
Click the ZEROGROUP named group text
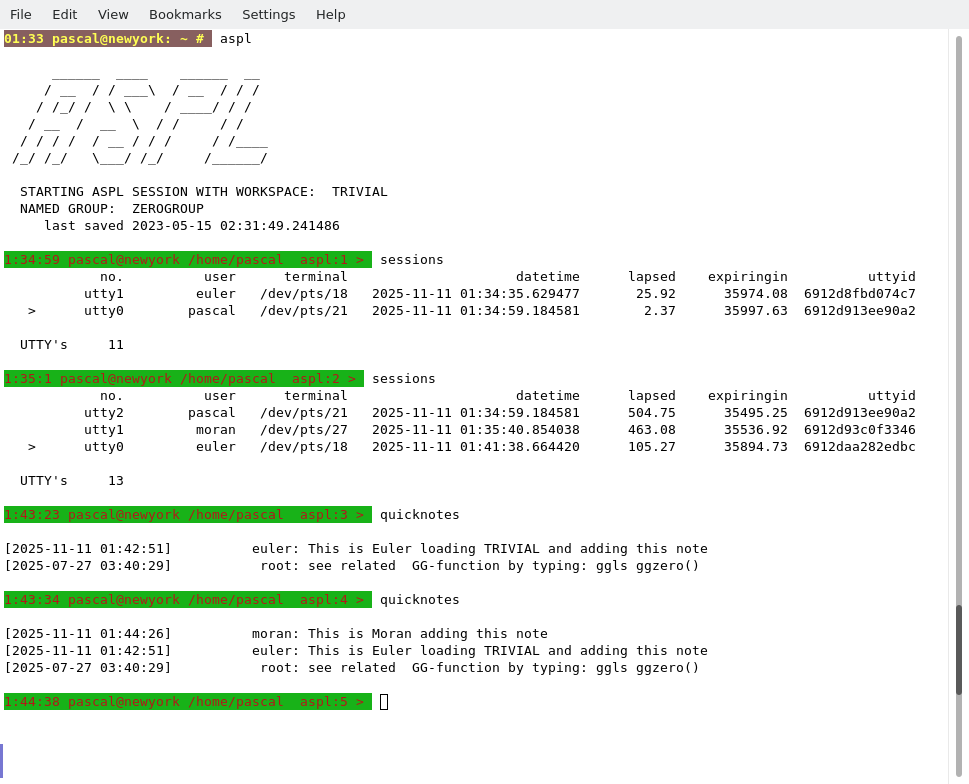pyautogui.click(x=167, y=209)
